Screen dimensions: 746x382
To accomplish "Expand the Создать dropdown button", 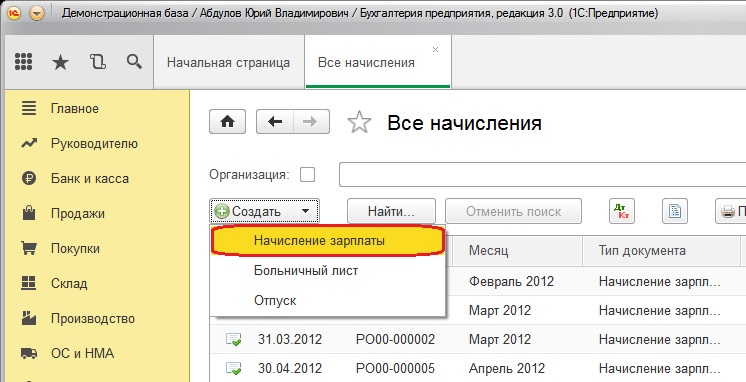I will point(265,211).
